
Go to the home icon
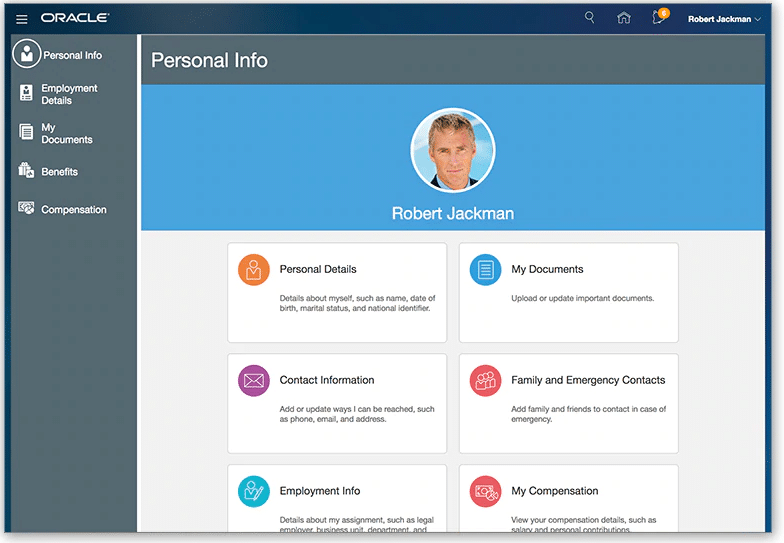(x=624, y=18)
